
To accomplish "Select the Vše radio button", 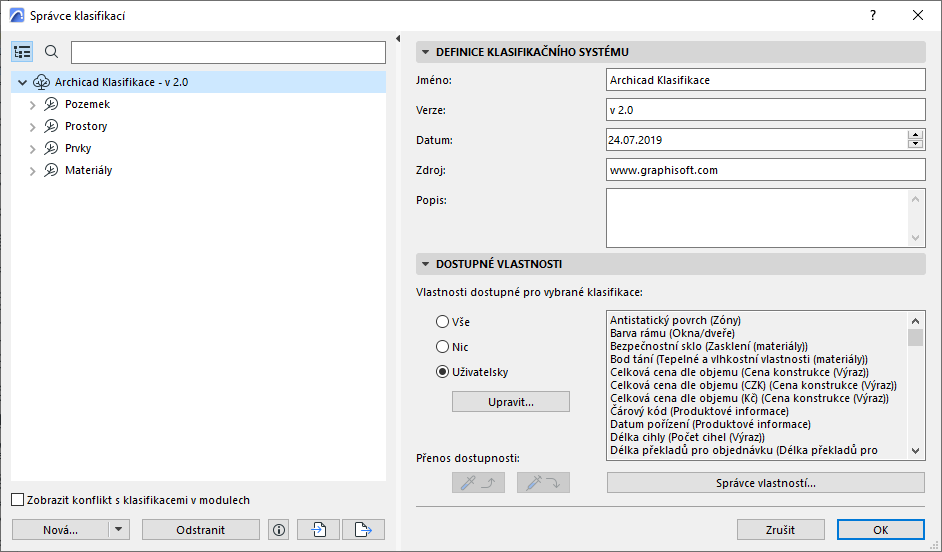I will click(x=443, y=322).
